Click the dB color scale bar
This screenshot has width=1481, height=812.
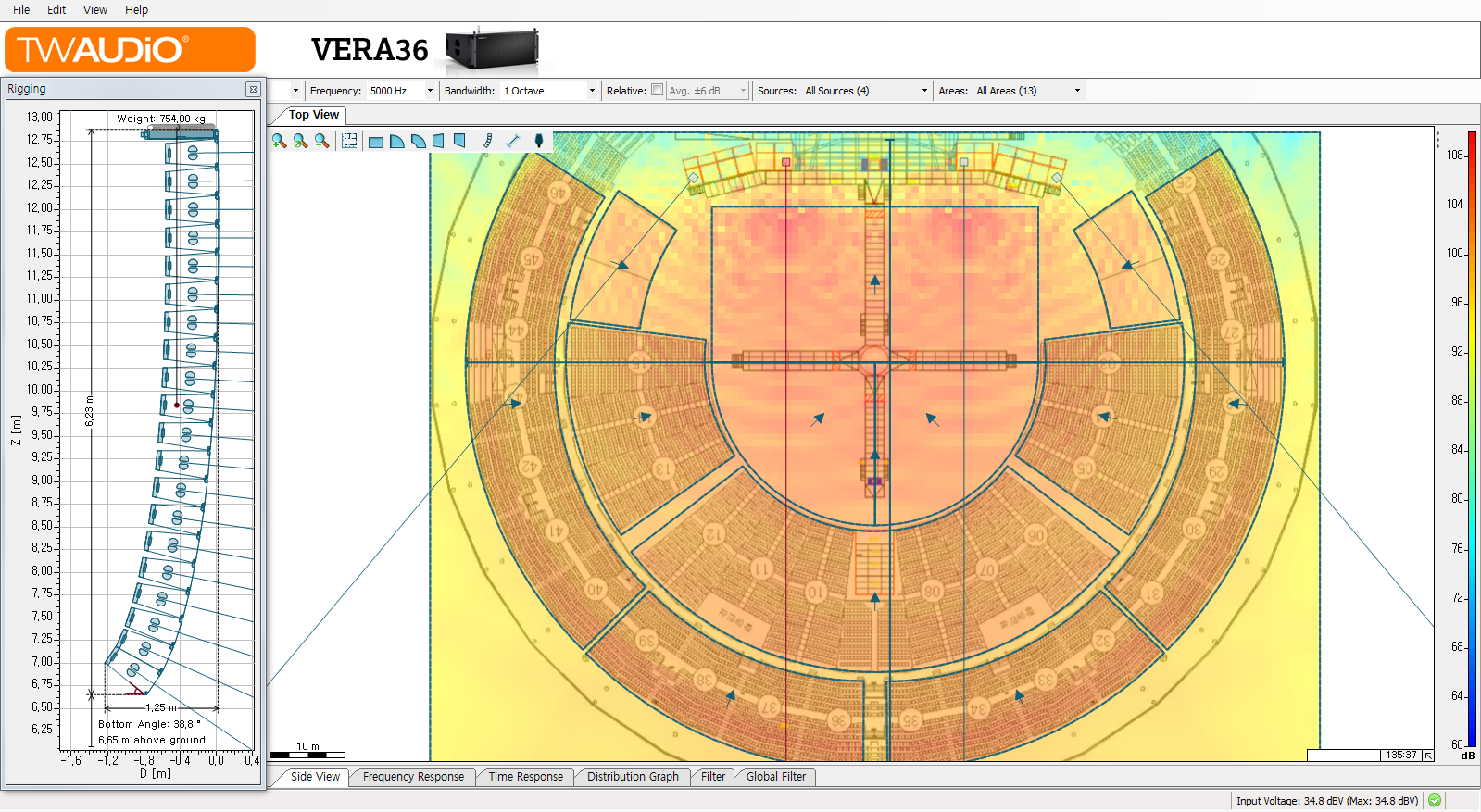click(1472, 441)
